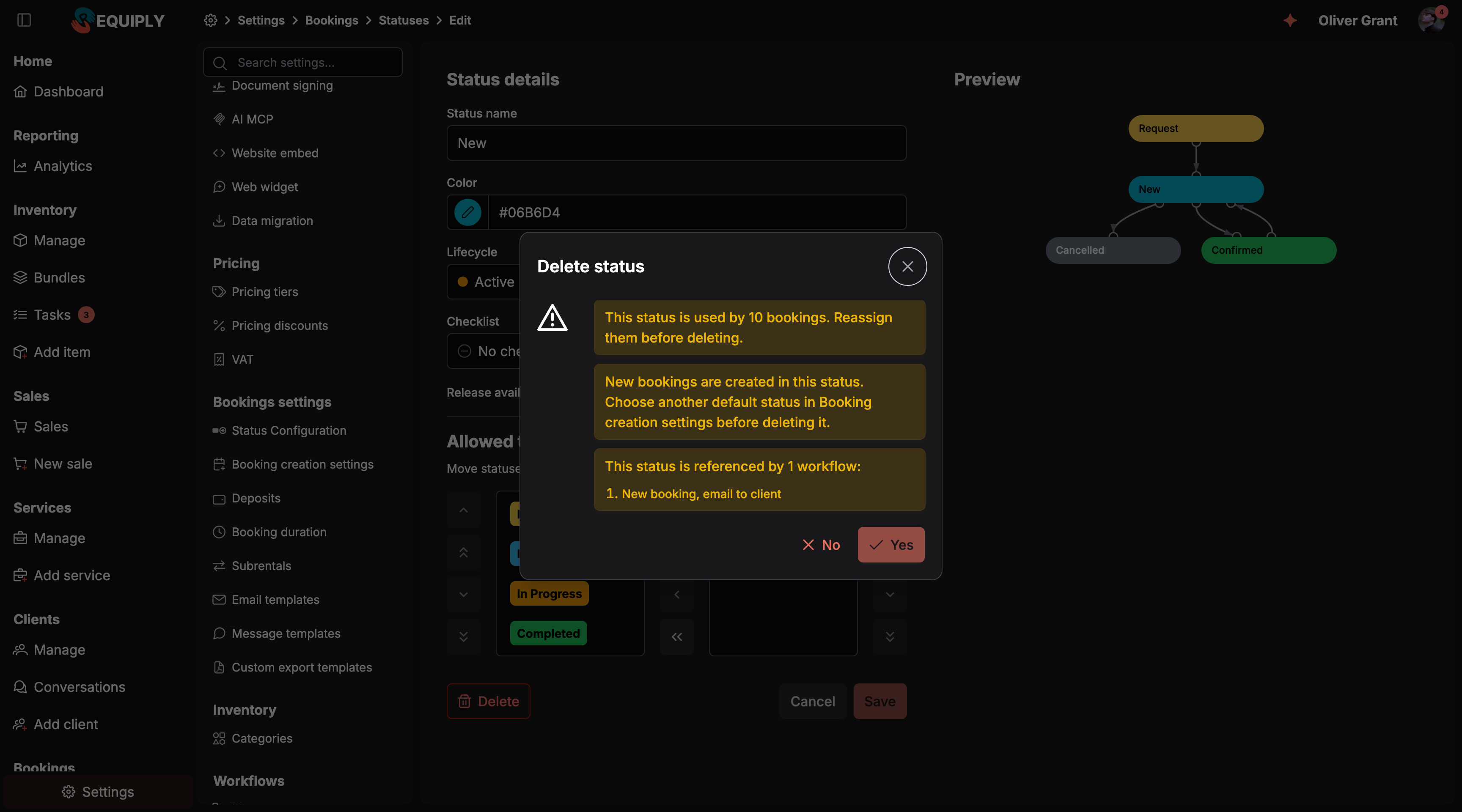The width and height of the screenshot is (1462, 812).
Task: Open the Lifecycle Active dropdown
Action: tap(483, 281)
